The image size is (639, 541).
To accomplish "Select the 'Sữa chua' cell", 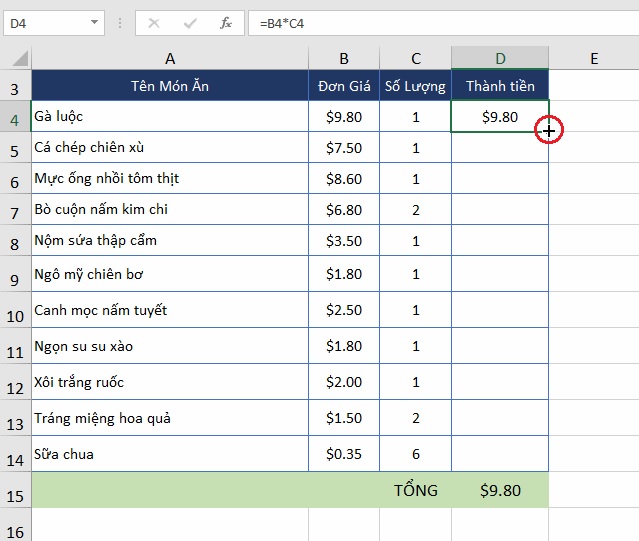I will click(x=170, y=453).
